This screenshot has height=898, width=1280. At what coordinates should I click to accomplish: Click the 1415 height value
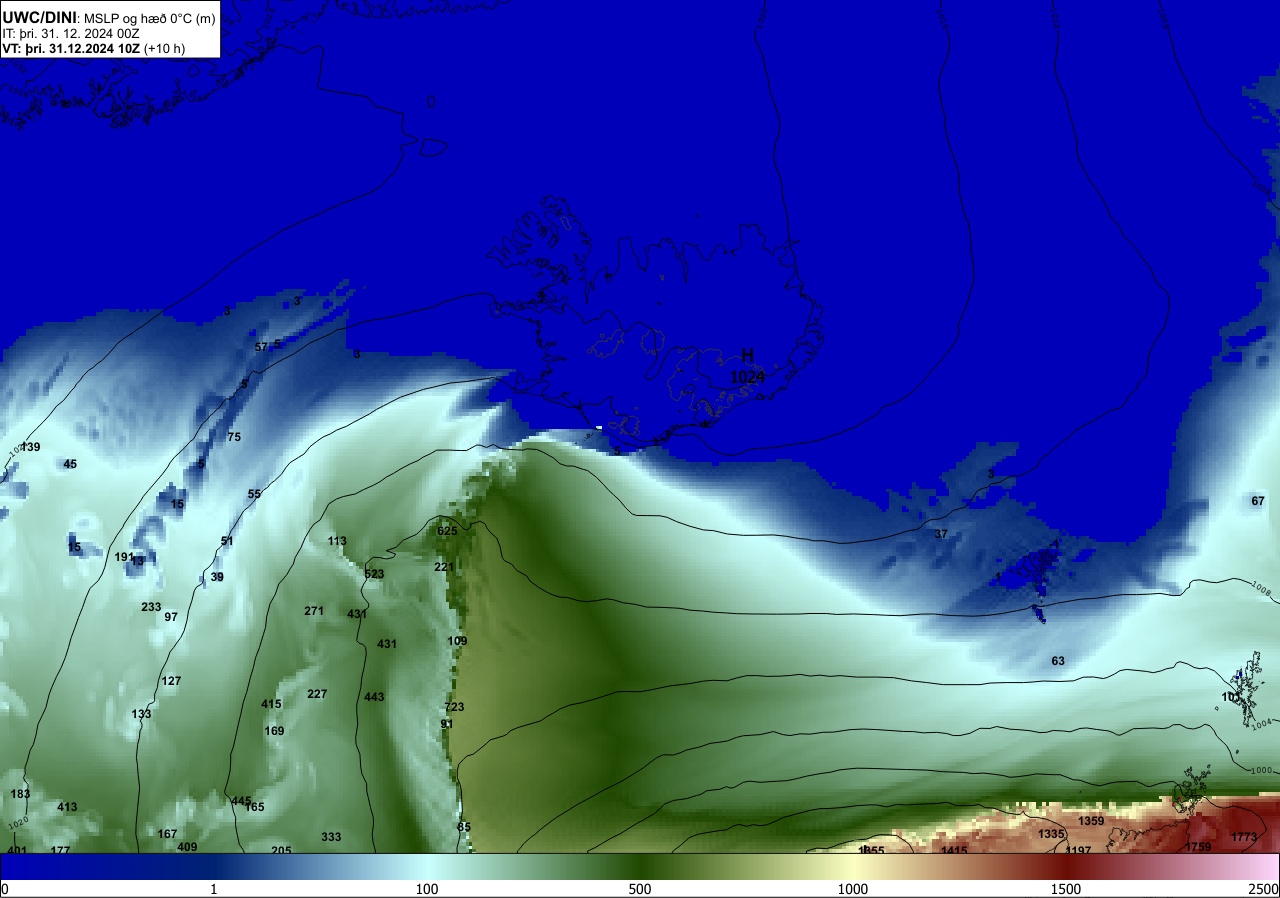point(954,851)
